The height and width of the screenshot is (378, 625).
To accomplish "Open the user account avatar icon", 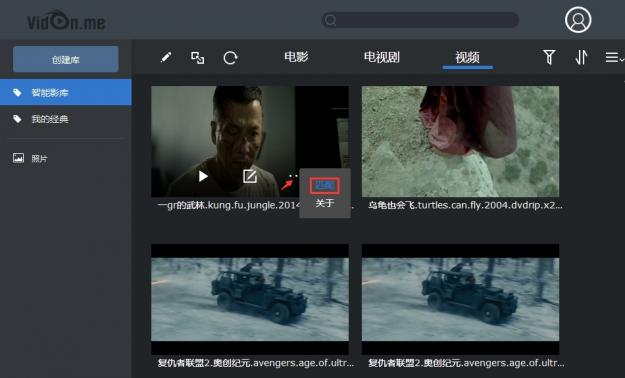I will 578,20.
